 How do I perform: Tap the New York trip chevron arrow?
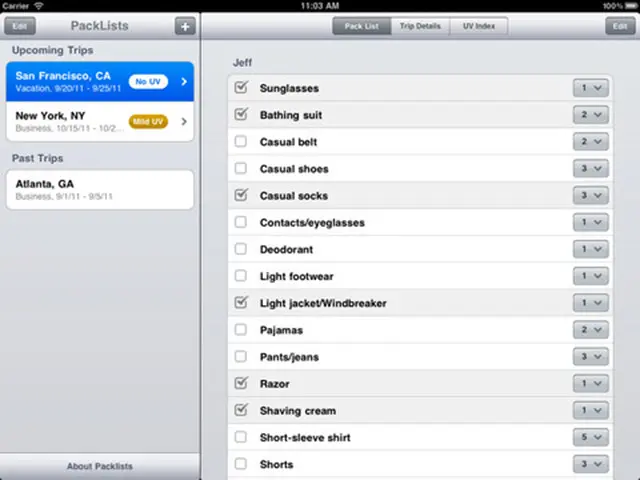pyautogui.click(x=183, y=122)
